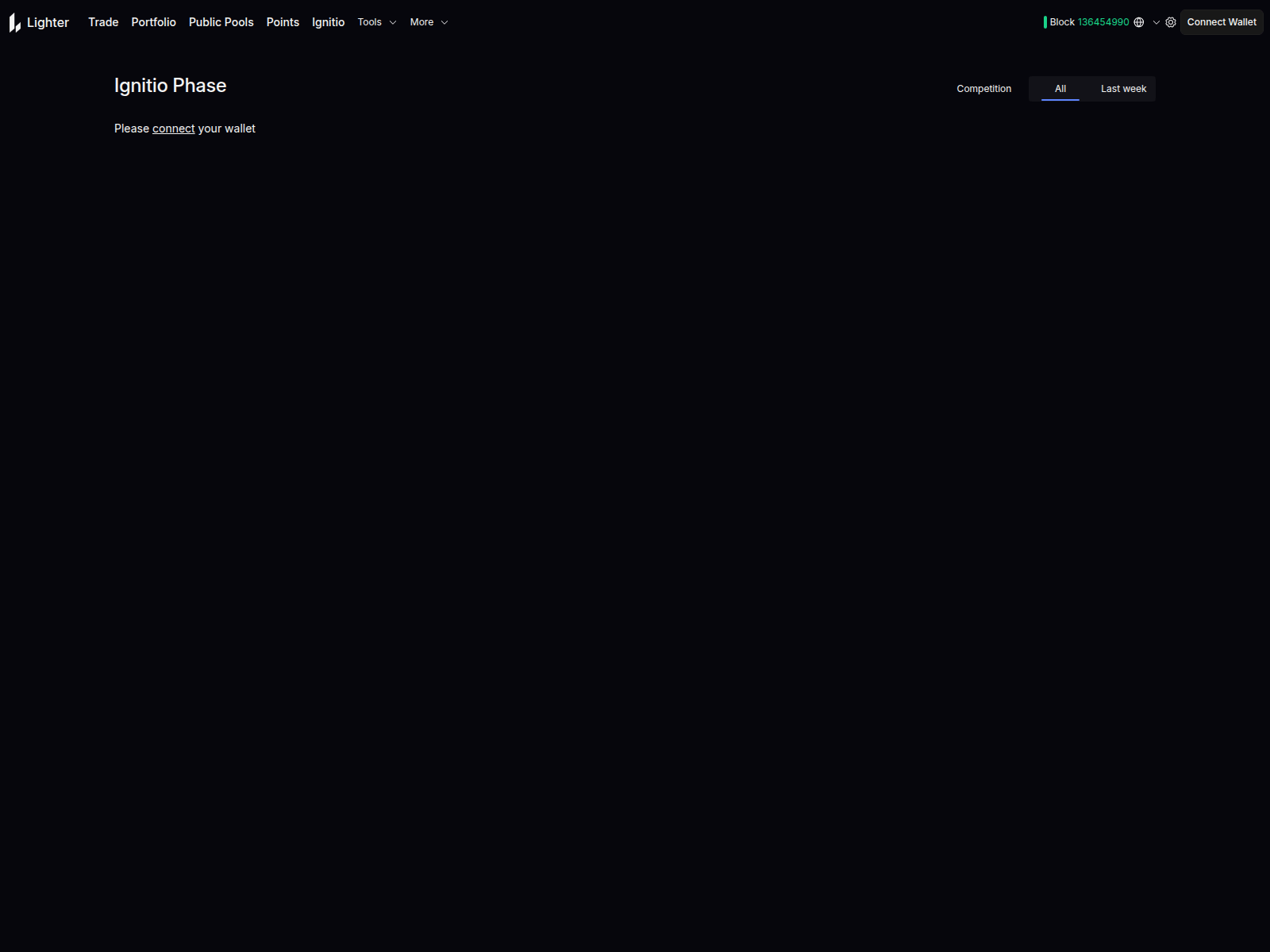This screenshot has height=952, width=1270.
Task: Click the Connect Wallet button
Action: point(1221,22)
